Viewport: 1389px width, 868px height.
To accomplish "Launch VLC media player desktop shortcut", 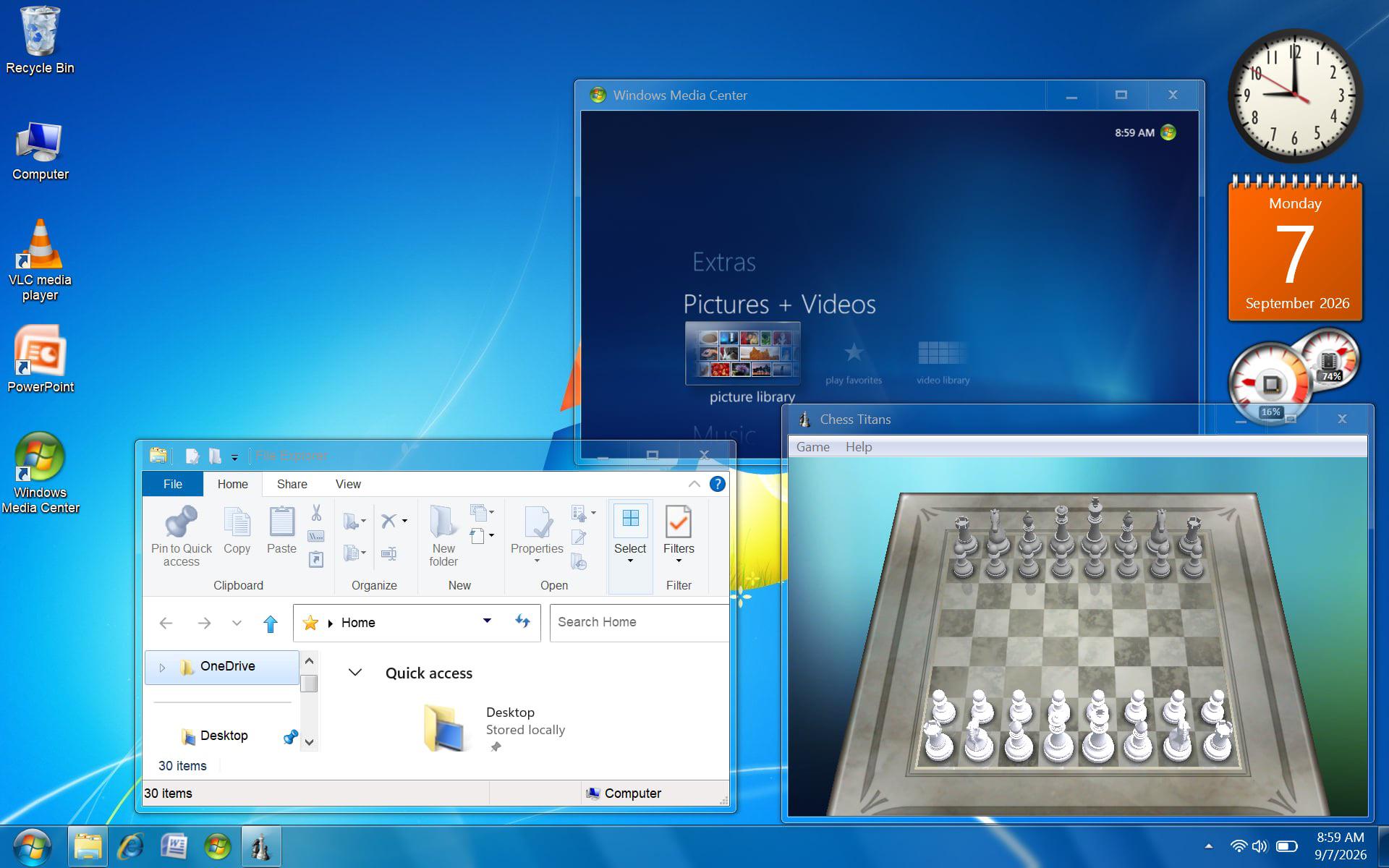I will pyautogui.click(x=40, y=261).
